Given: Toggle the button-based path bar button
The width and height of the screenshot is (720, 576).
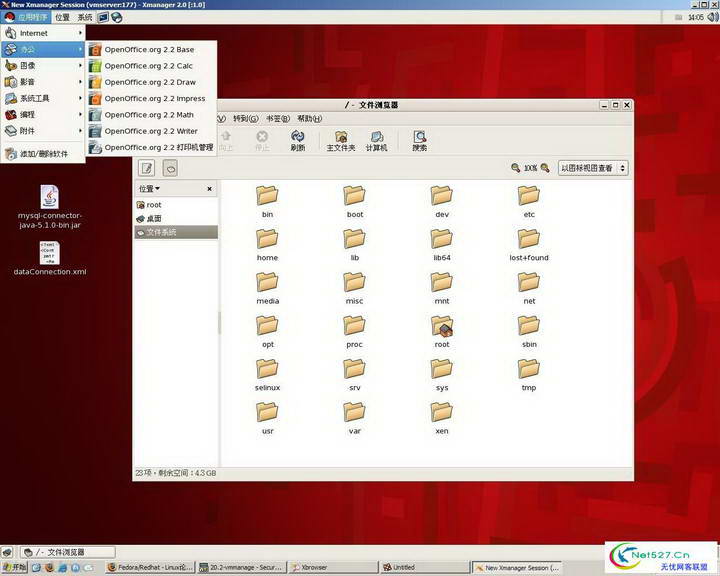Looking at the screenshot, I should click(x=170, y=168).
